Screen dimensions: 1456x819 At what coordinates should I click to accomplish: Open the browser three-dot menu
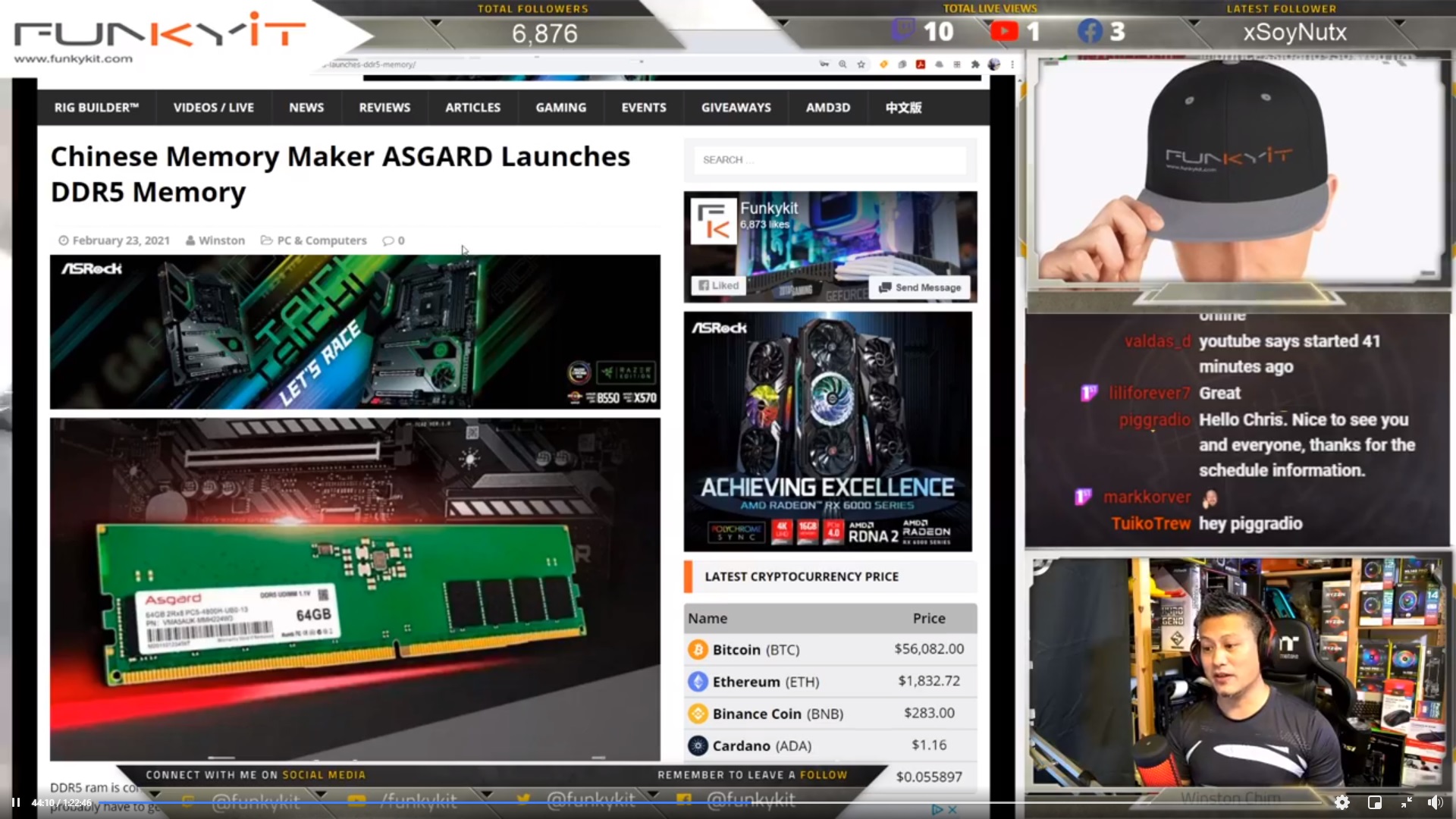click(1012, 64)
